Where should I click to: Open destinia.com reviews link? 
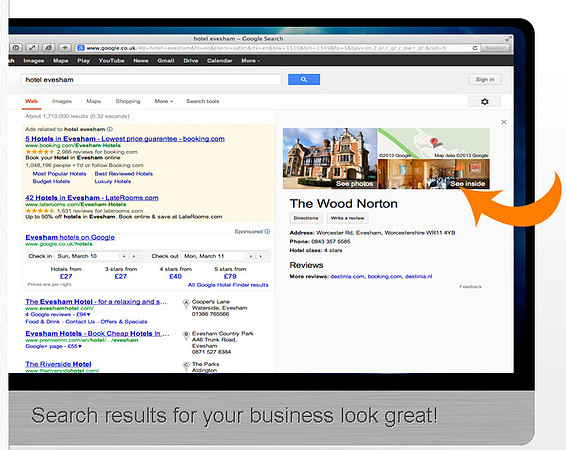pyautogui.click(x=348, y=277)
